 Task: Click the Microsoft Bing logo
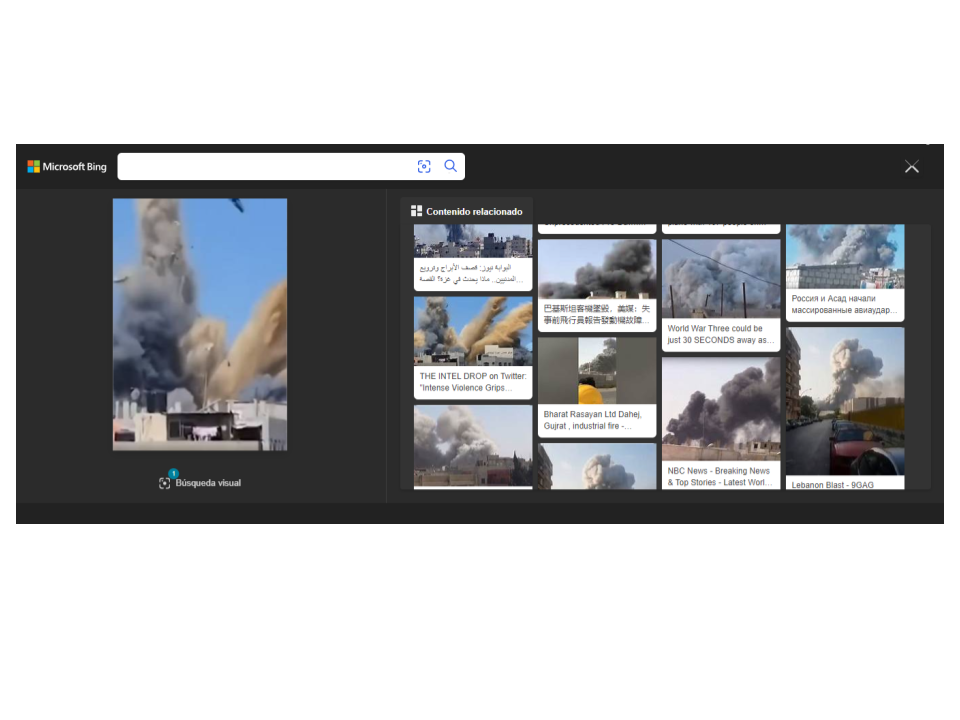(x=67, y=167)
